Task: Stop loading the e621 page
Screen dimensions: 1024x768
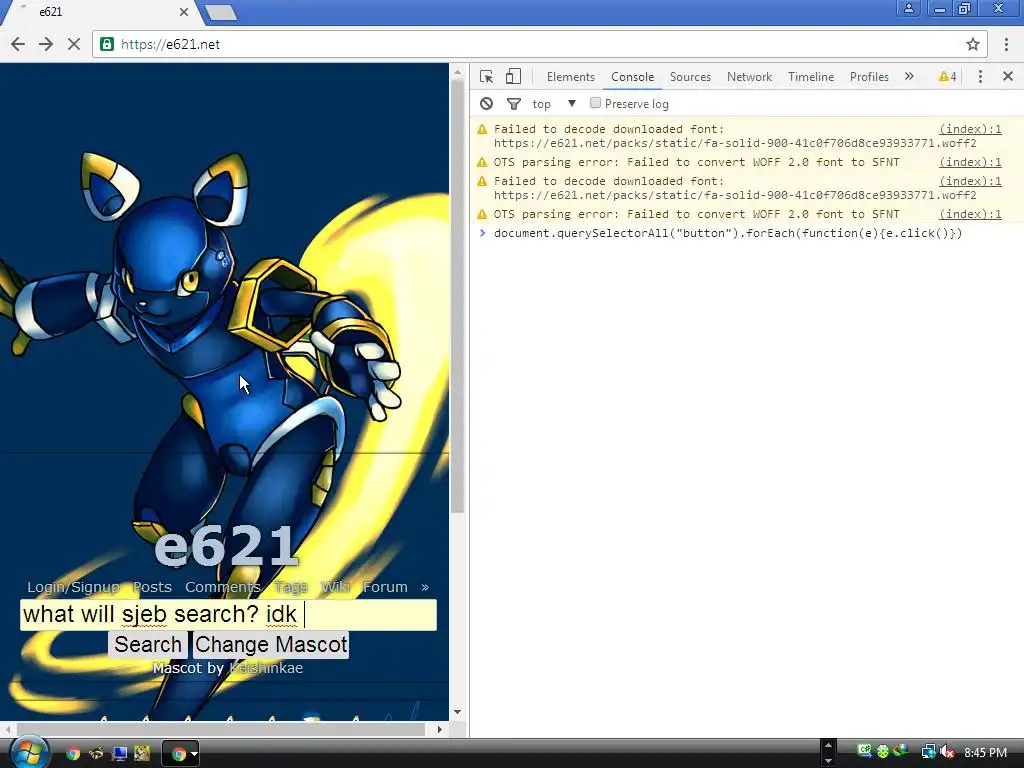Action: (x=74, y=44)
